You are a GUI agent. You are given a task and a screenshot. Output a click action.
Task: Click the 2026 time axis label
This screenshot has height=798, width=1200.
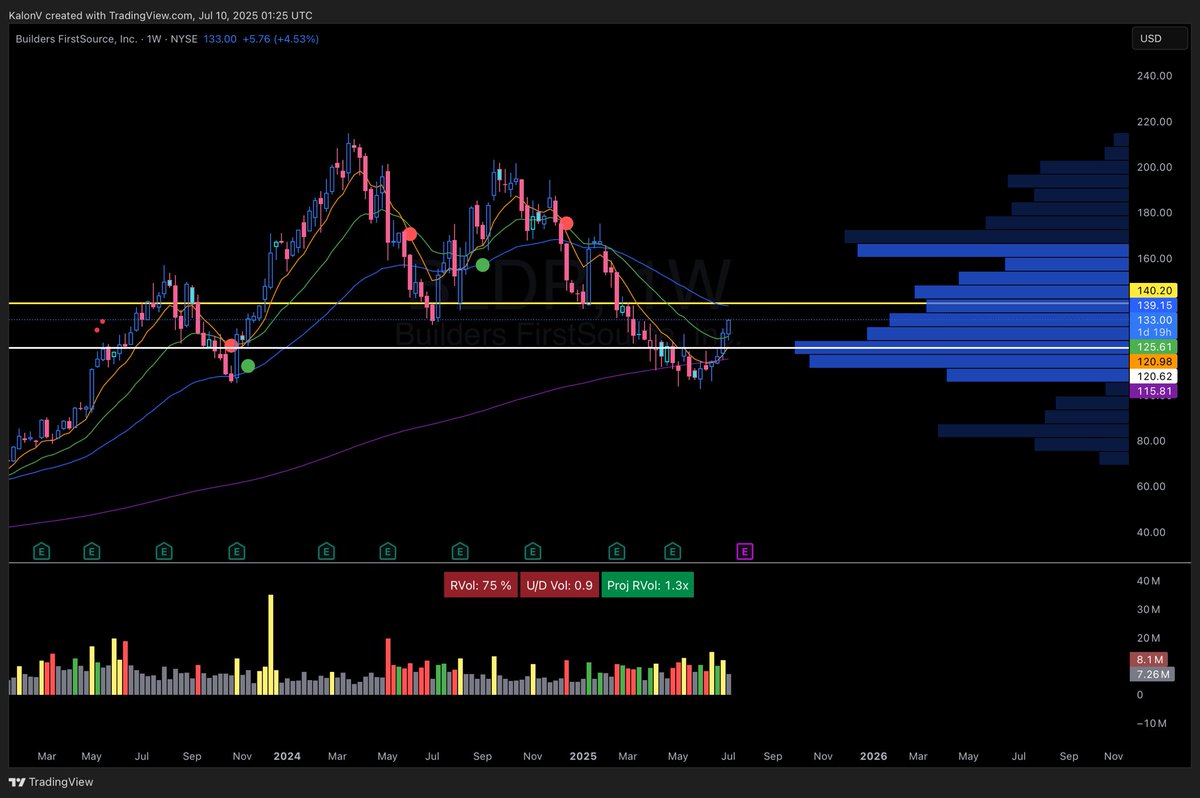tap(874, 757)
